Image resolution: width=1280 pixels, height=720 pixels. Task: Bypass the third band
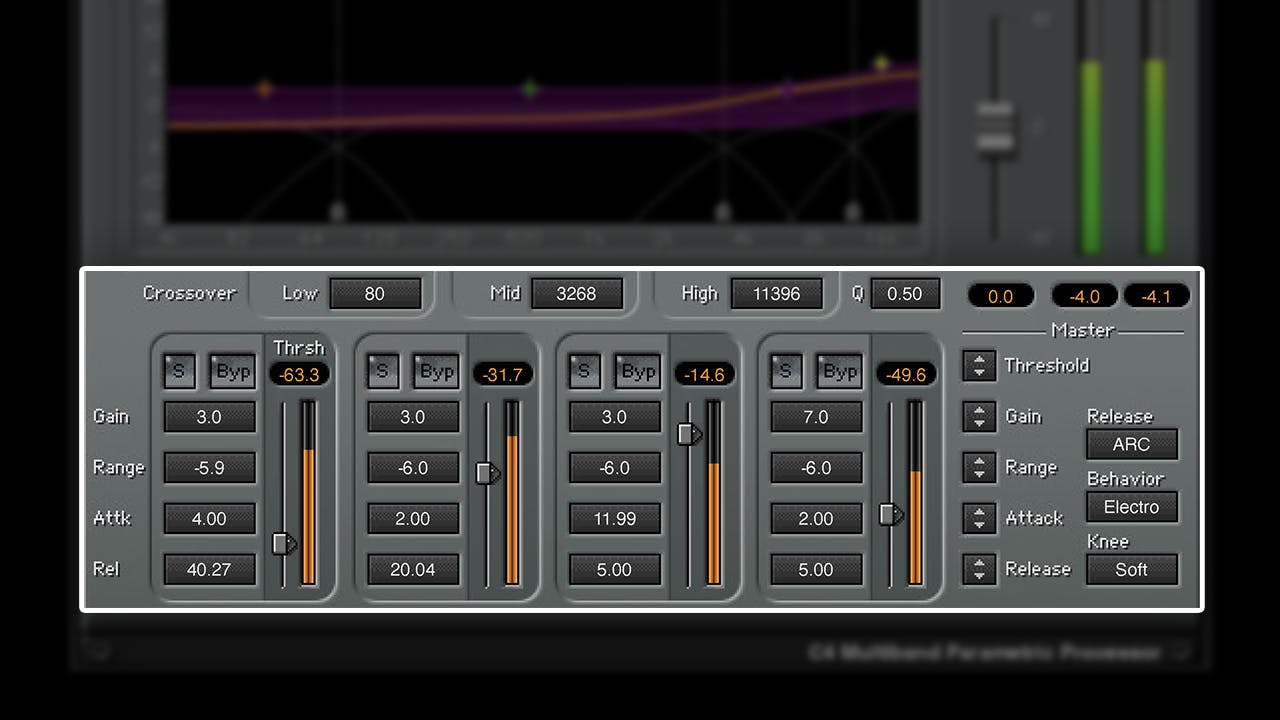click(x=638, y=370)
